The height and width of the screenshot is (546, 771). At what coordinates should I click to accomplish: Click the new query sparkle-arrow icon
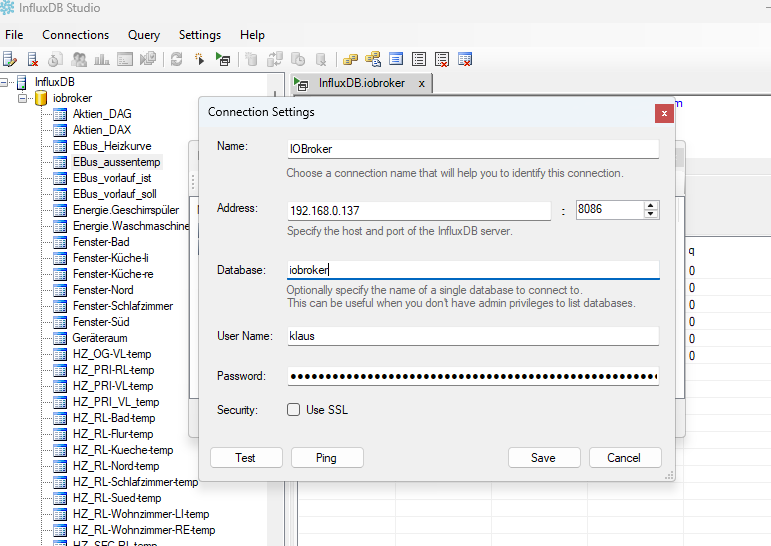tap(200, 60)
